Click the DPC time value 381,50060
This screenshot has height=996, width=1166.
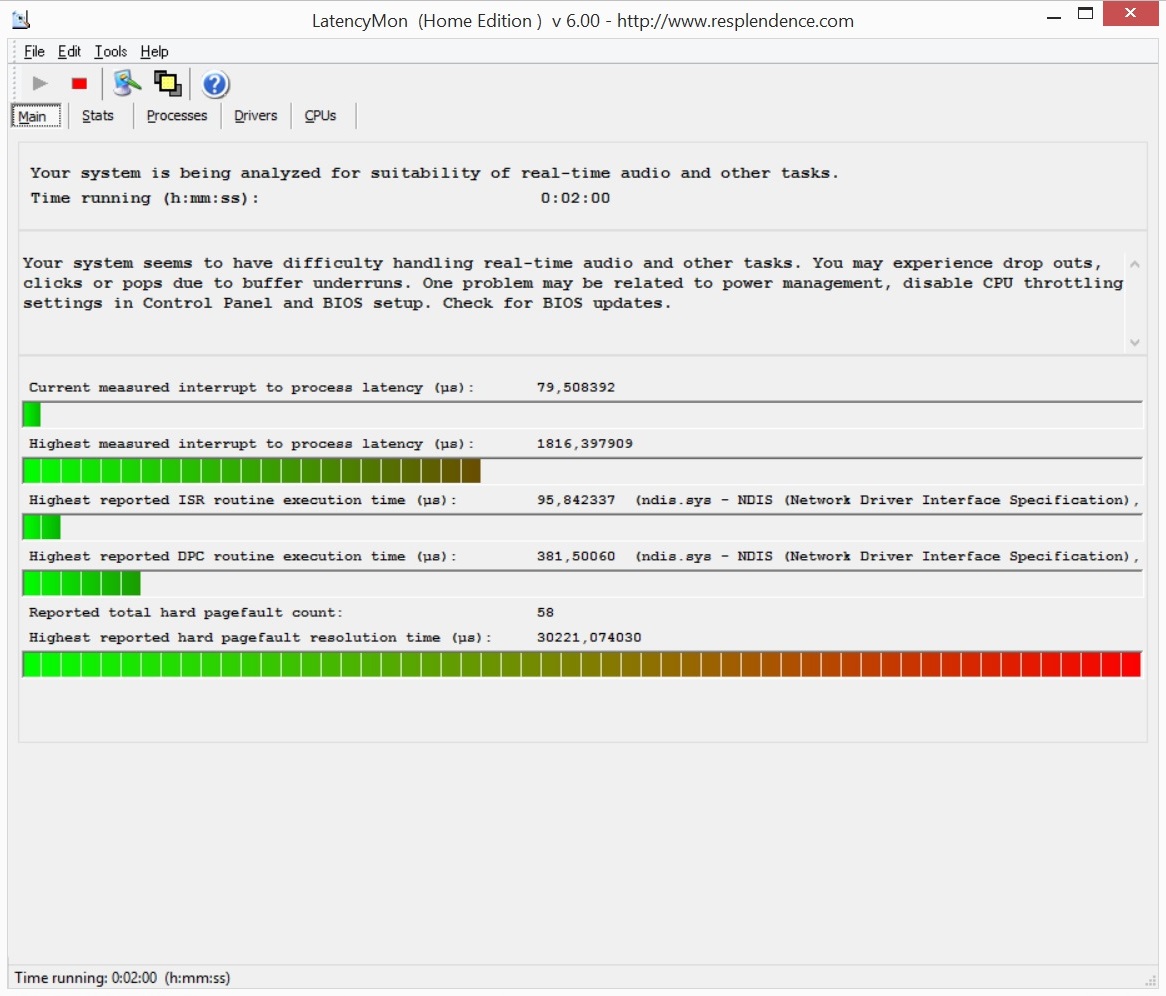576,557
